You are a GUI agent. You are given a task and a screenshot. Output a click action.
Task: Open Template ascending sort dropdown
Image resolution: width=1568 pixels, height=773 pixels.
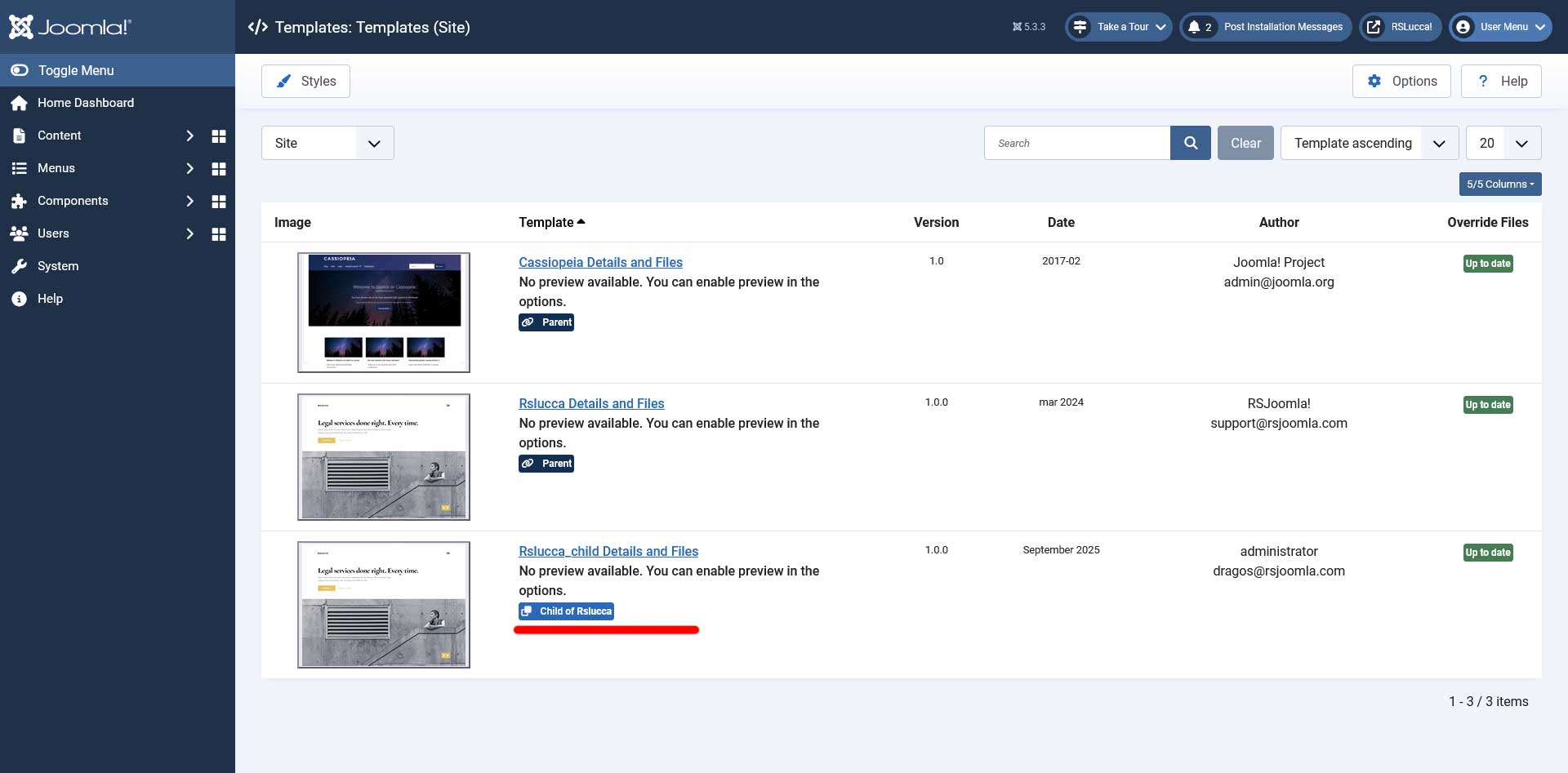[x=1369, y=143]
